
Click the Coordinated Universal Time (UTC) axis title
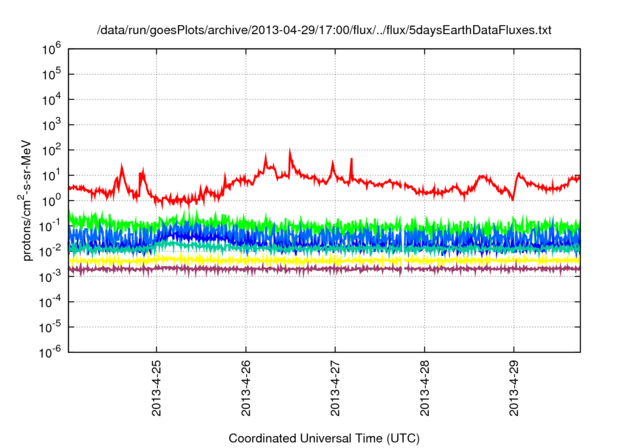[x=324, y=439]
